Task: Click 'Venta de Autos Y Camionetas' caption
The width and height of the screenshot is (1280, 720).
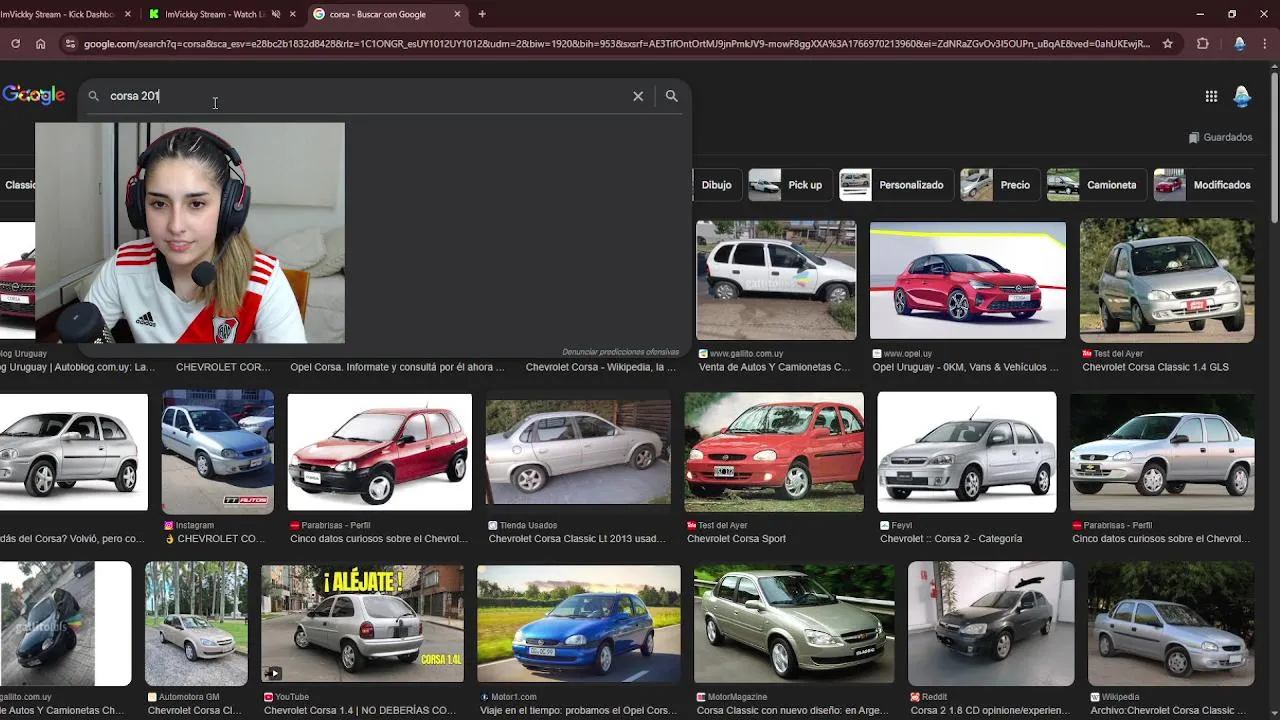Action: [774, 367]
